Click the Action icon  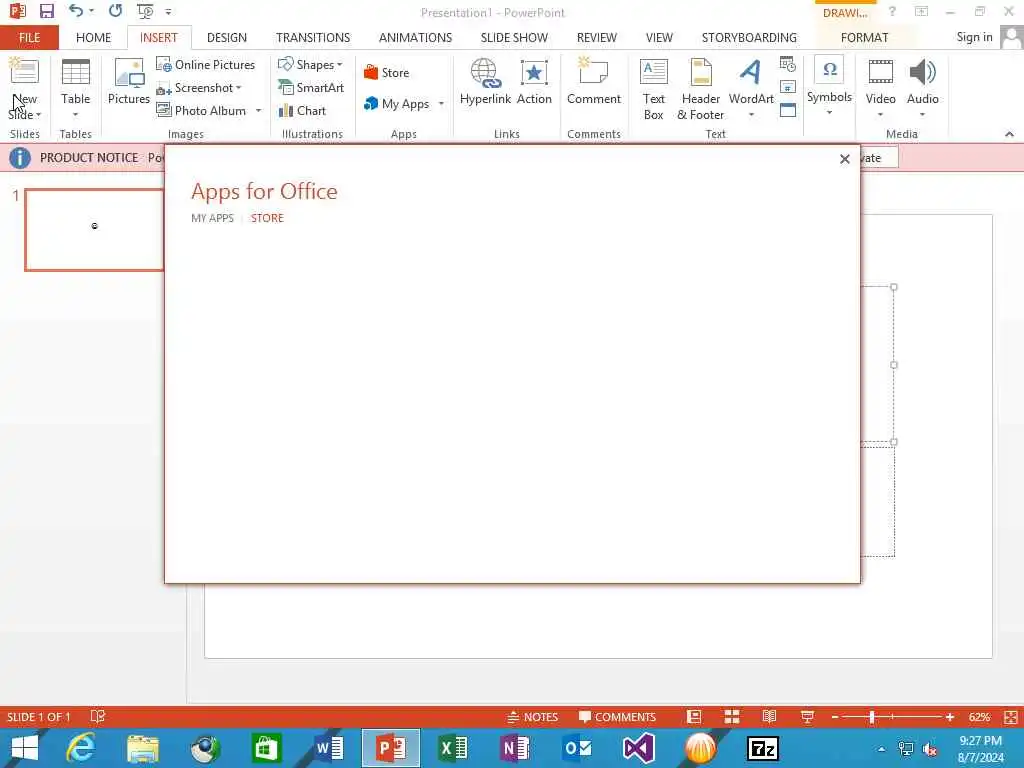pyautogui.click(x=534, y=81)
